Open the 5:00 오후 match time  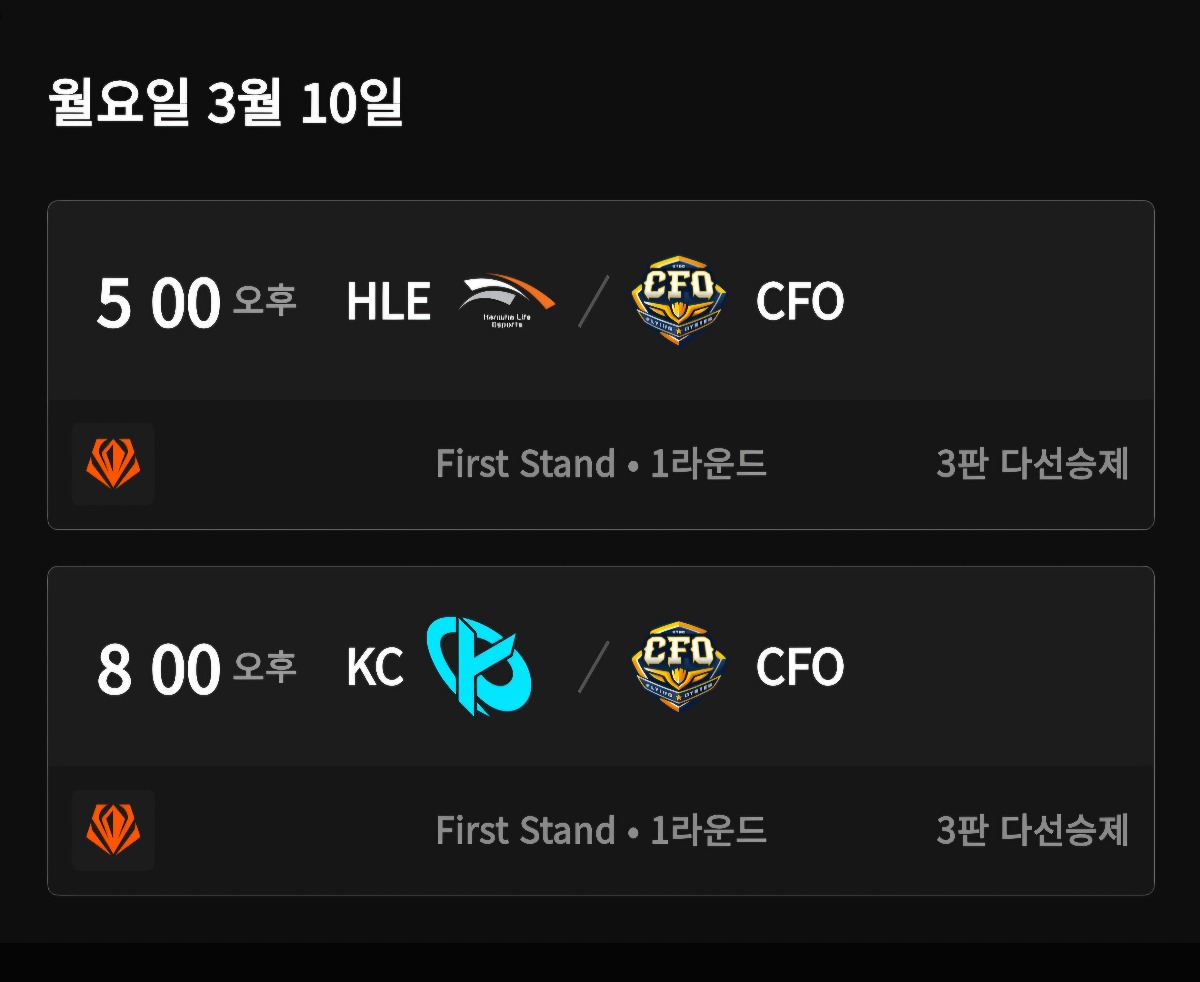click(x=158, y=303)
